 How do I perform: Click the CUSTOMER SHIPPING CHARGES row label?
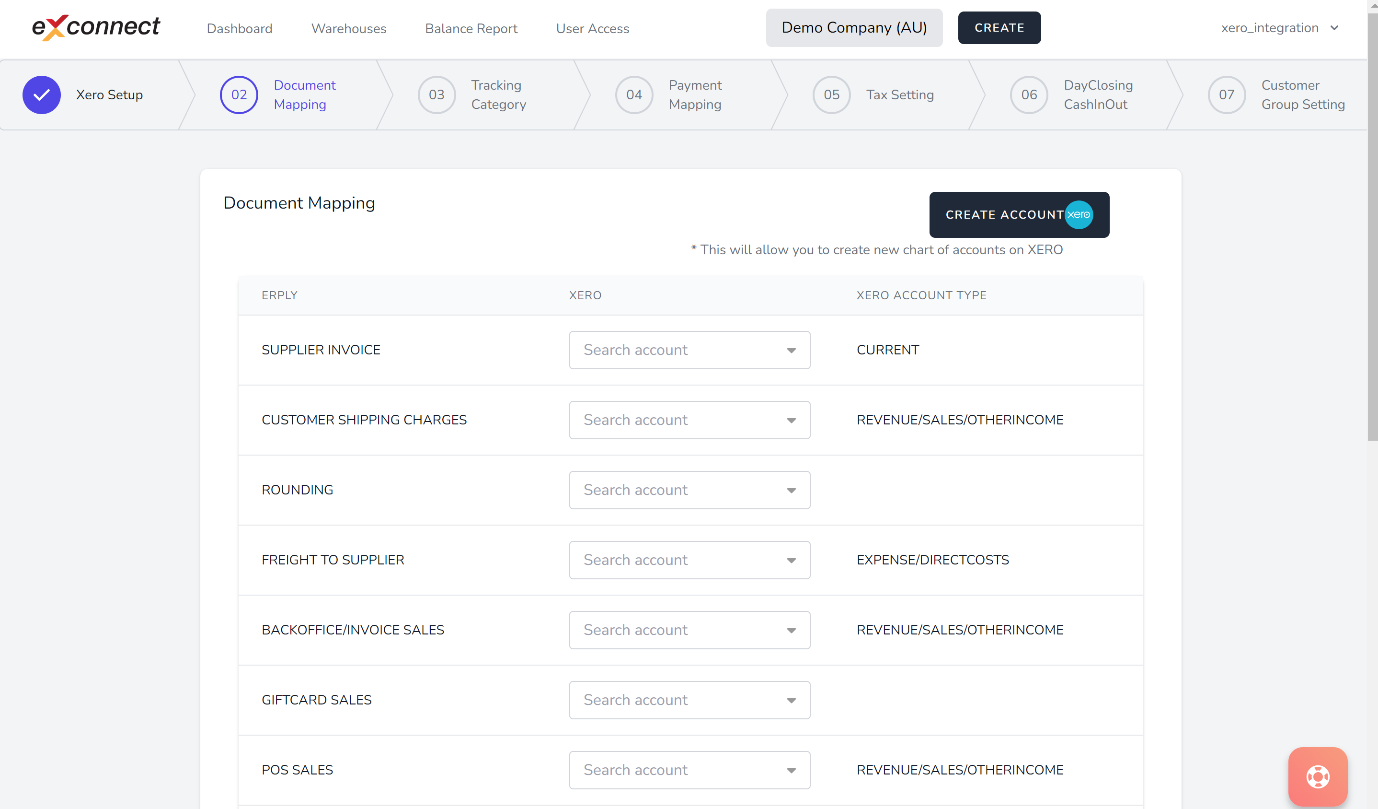pyautogui.click(x=364, y=420)
